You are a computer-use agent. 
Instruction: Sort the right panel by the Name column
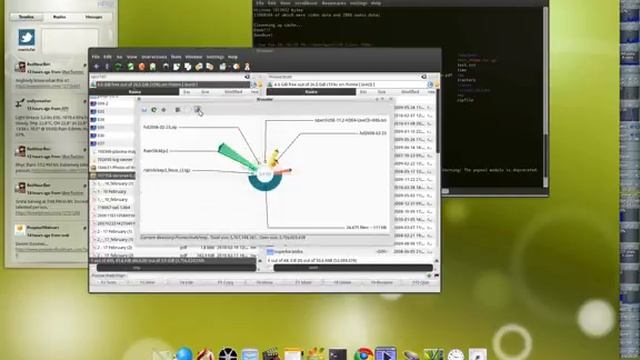[x=311, y=92]
